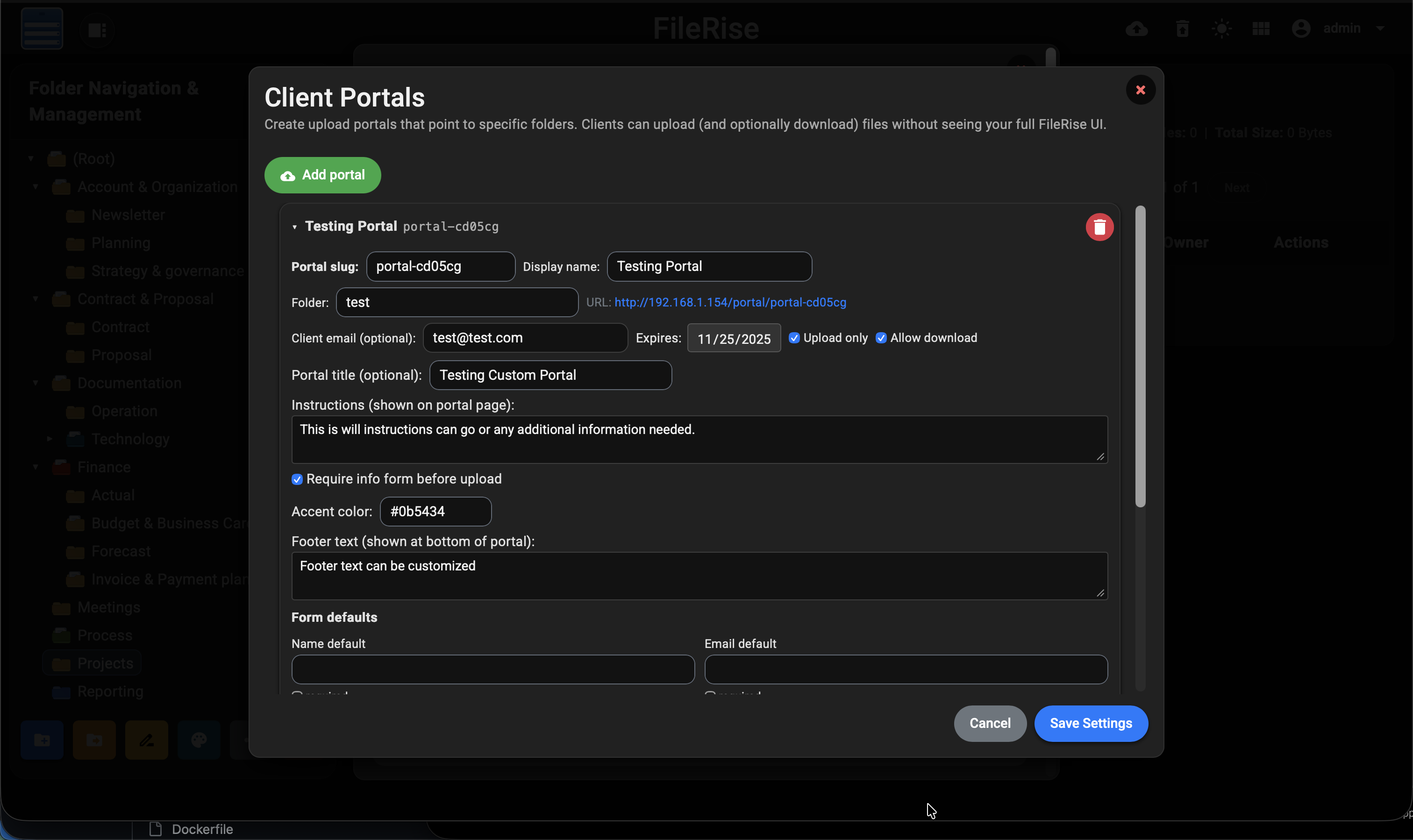Click the hamburger menu icon top-left
The image size is (1413, 840).
pyautogui.click(x=42, y=28)
